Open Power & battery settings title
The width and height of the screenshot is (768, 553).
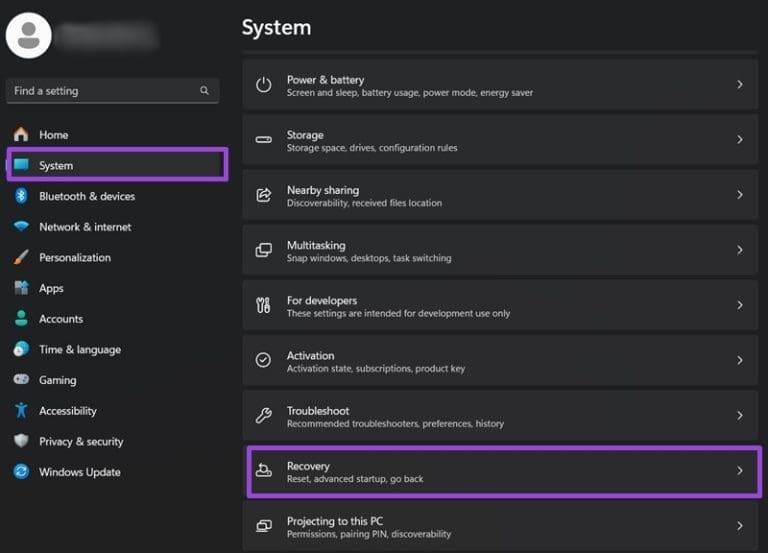point(325,80)
